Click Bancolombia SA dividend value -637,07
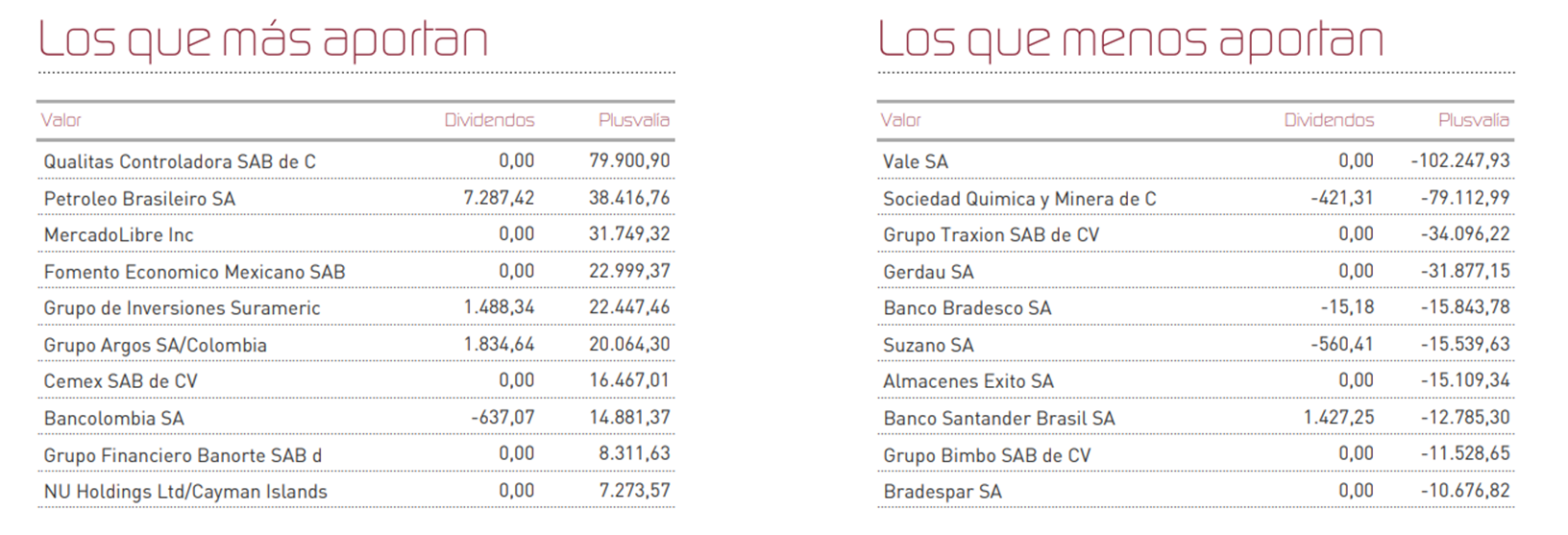The height and width of the screenshot is (535, 1568). [x=502, y=418]
